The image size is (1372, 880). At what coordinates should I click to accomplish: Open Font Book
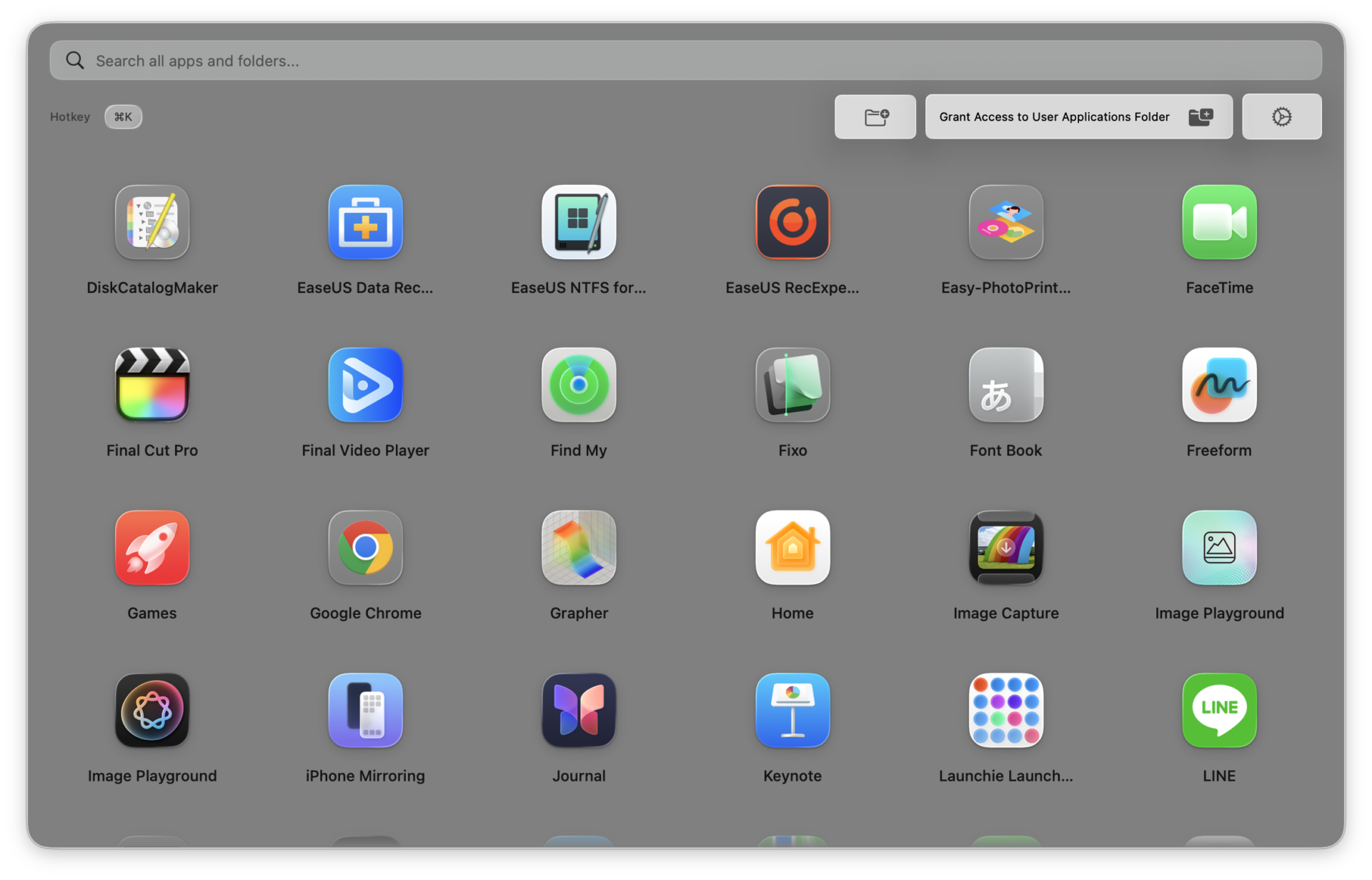click(x=1005, y=385)
